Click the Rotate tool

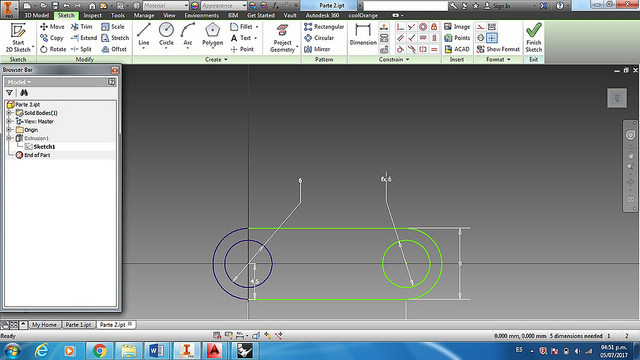[x=53, y=49]
